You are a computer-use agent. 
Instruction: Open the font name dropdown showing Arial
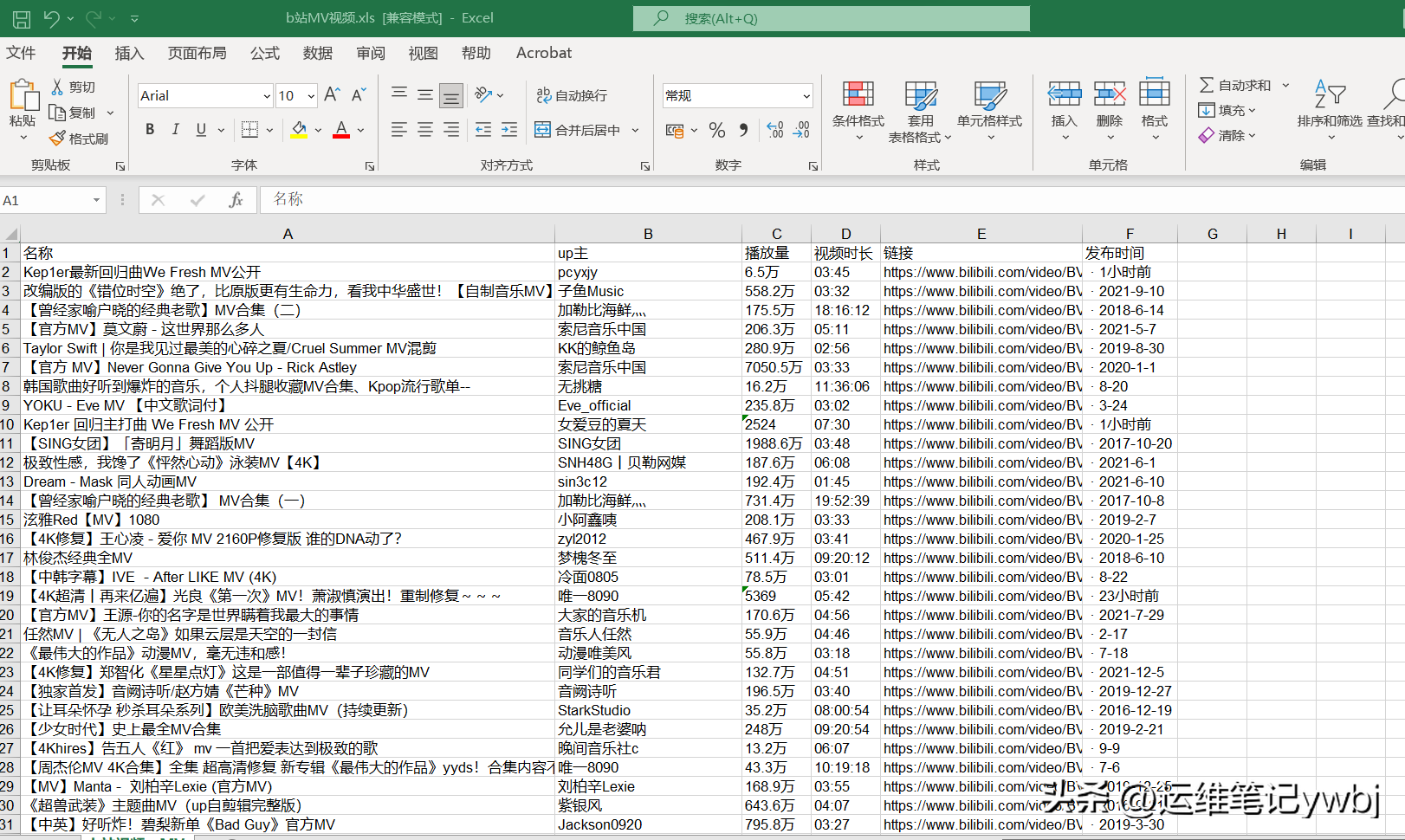pos(267,96)
